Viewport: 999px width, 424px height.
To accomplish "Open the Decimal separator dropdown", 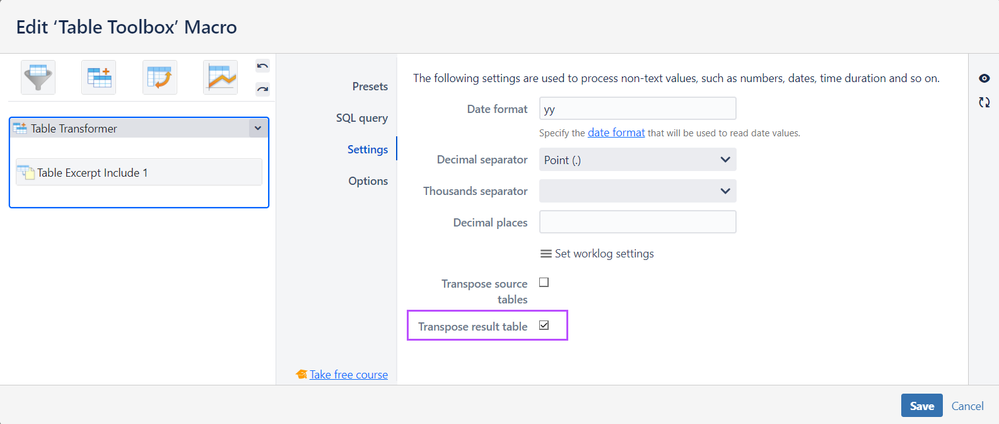I will pyautogui.click(x=637, y=159).
